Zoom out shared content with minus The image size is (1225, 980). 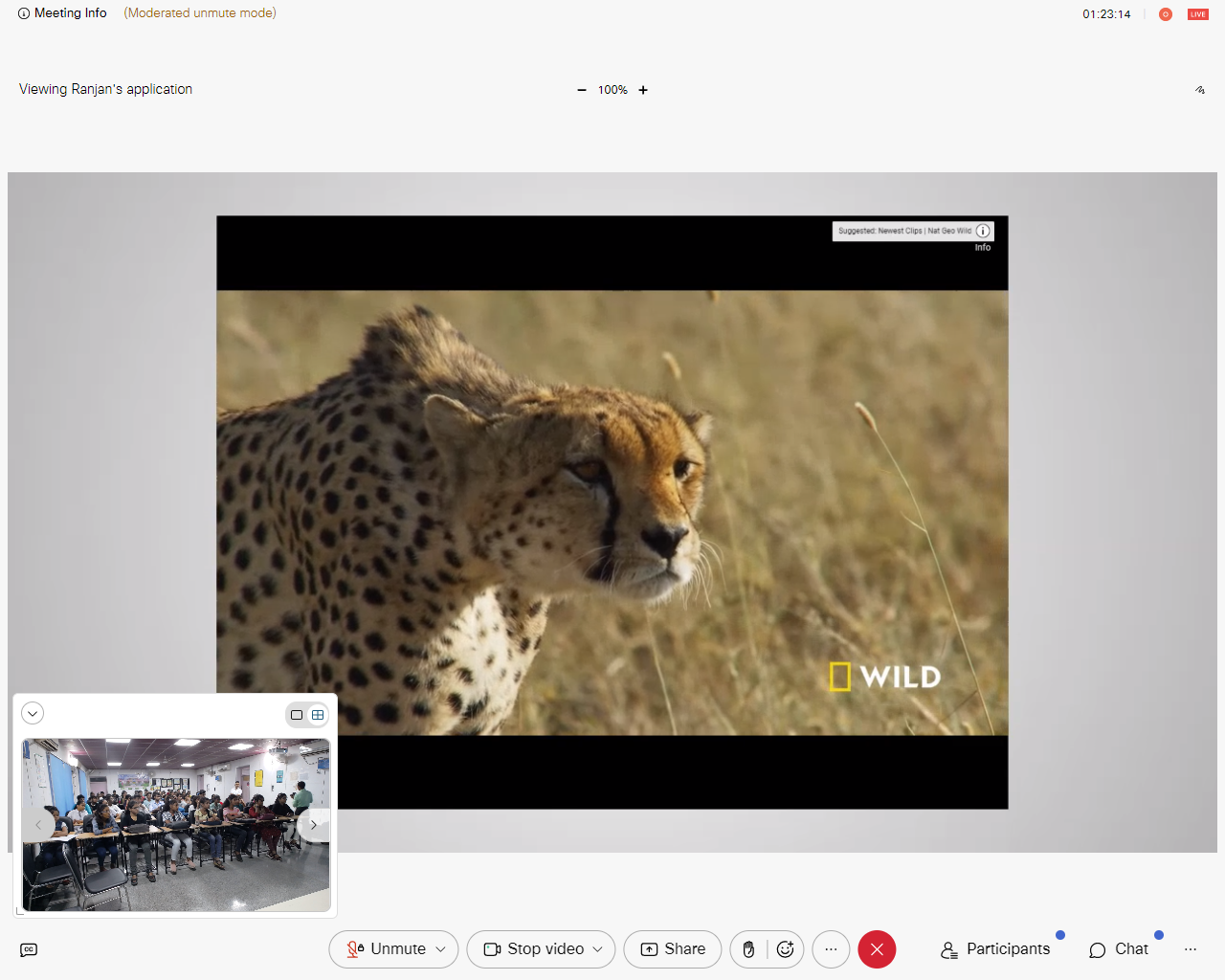tap(582, 90)
